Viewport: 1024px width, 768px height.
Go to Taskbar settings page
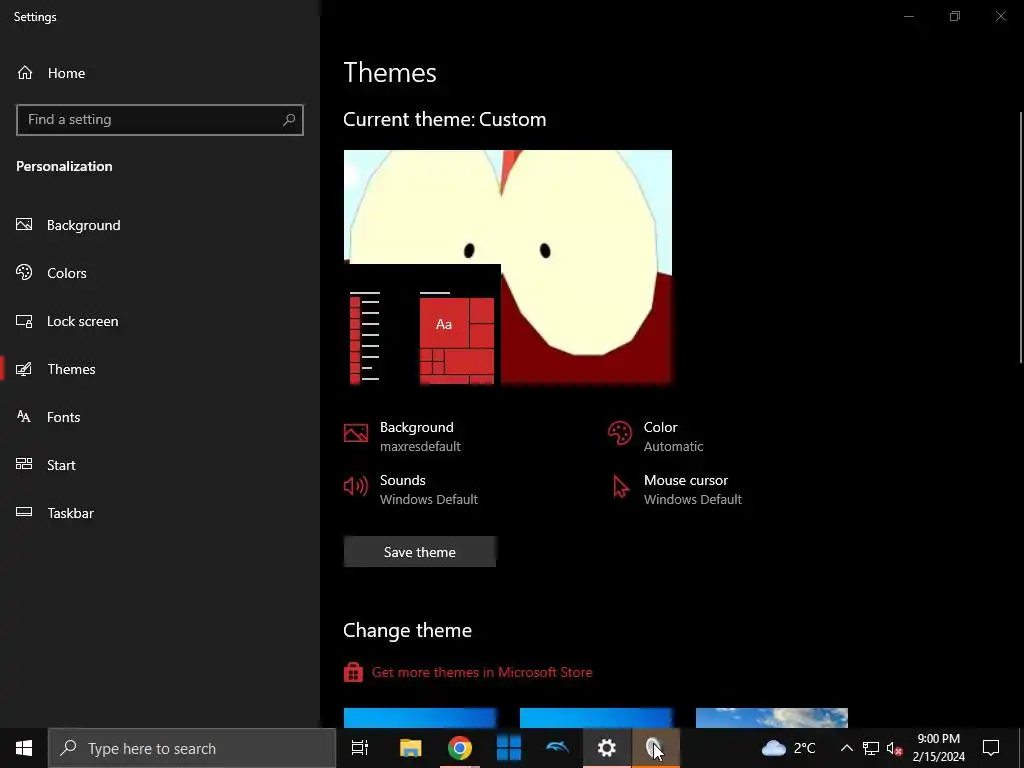(x=160, y=513)
